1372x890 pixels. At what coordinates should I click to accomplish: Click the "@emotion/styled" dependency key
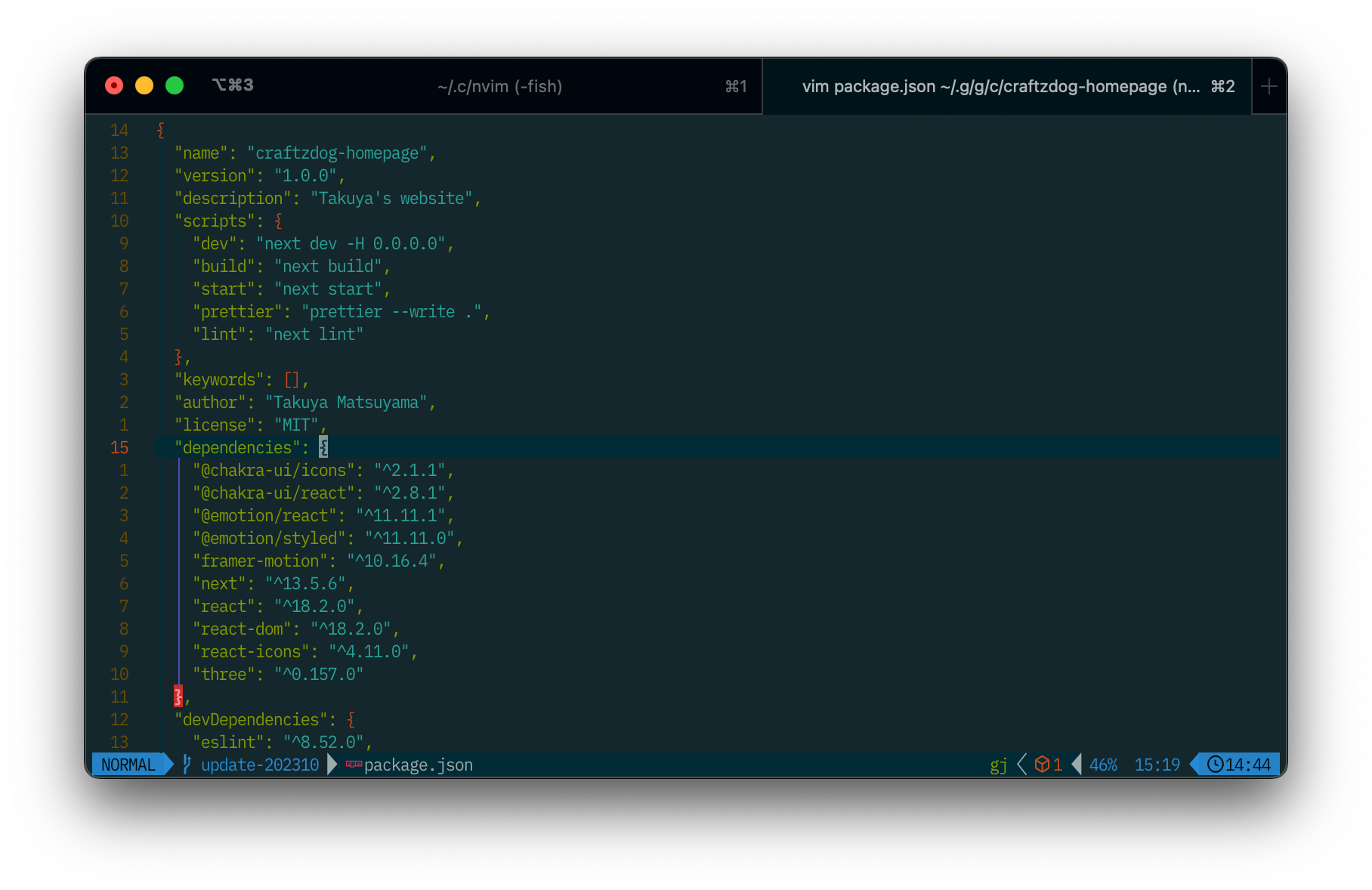269,538
